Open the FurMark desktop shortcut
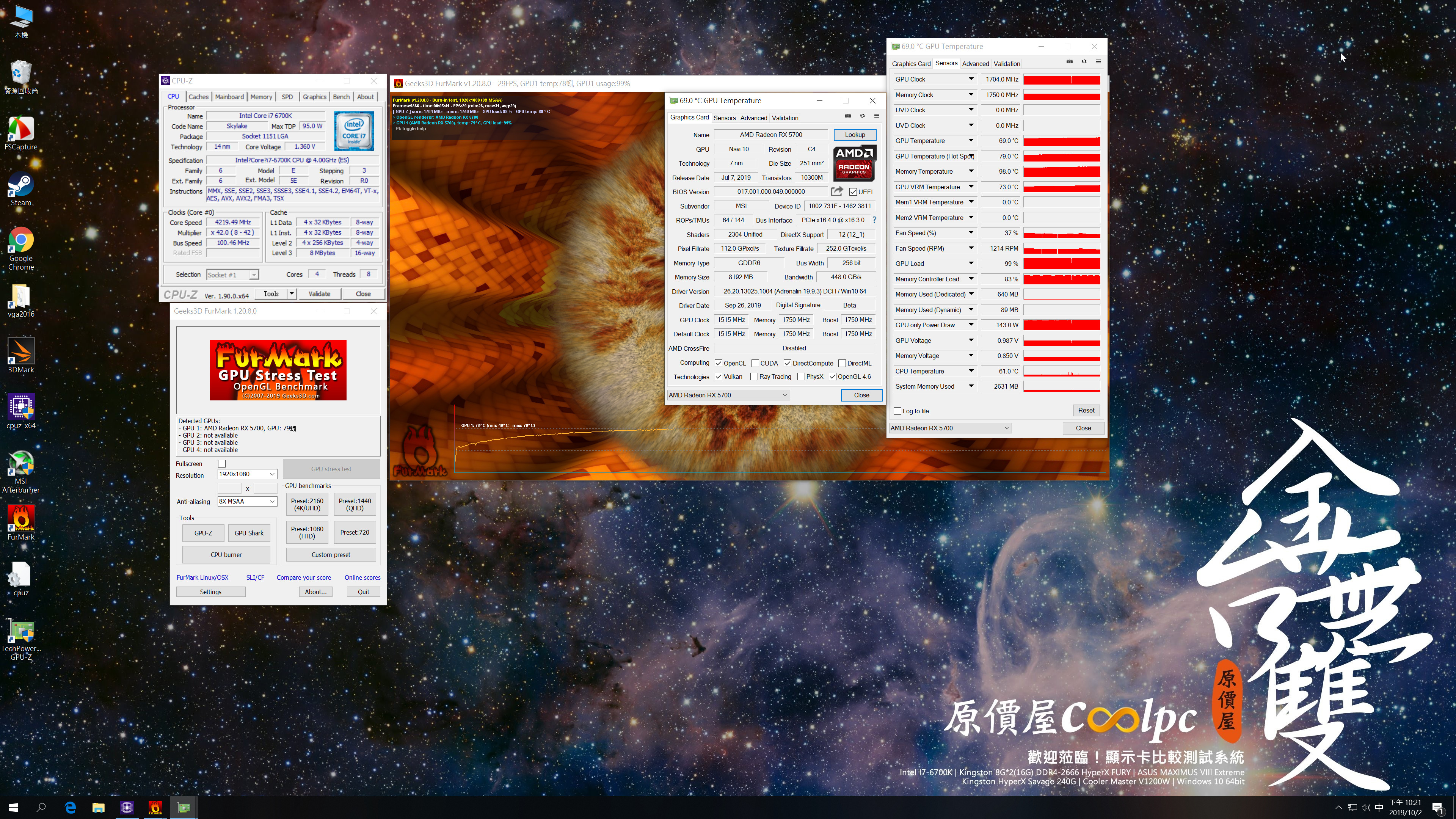 [x=21, y=523]
